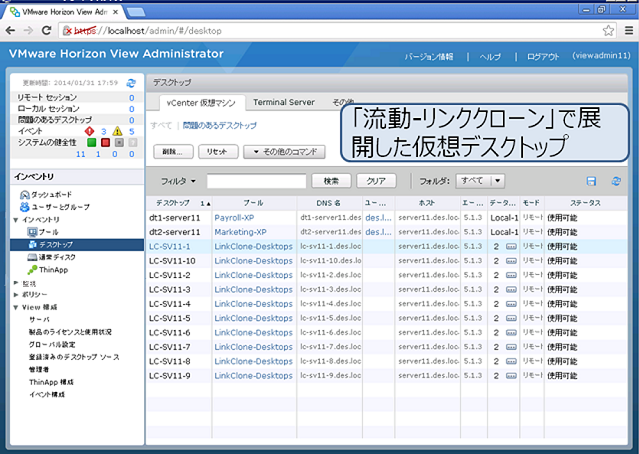
Task: Open the その他のコマンド dropdown button
Action: pyautogui.click(x=284, y=152)
